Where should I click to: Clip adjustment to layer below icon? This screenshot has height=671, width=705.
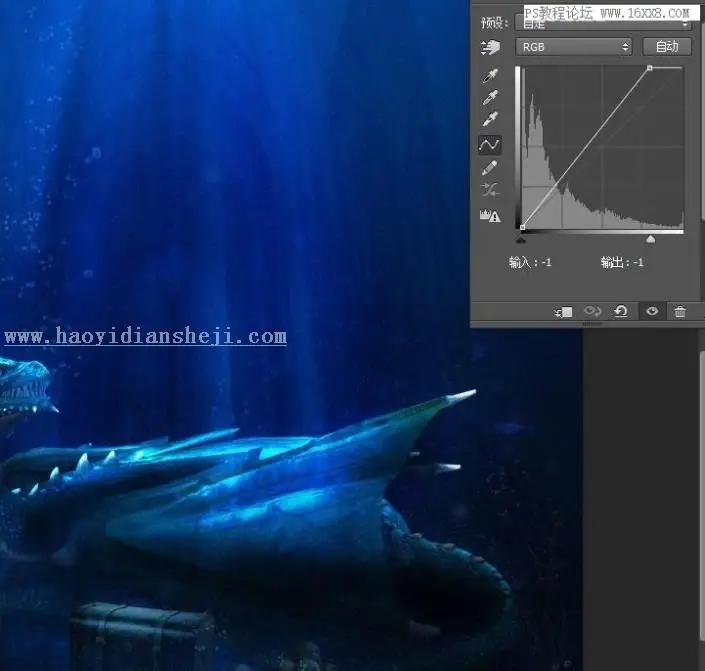[x=563, y=312]
